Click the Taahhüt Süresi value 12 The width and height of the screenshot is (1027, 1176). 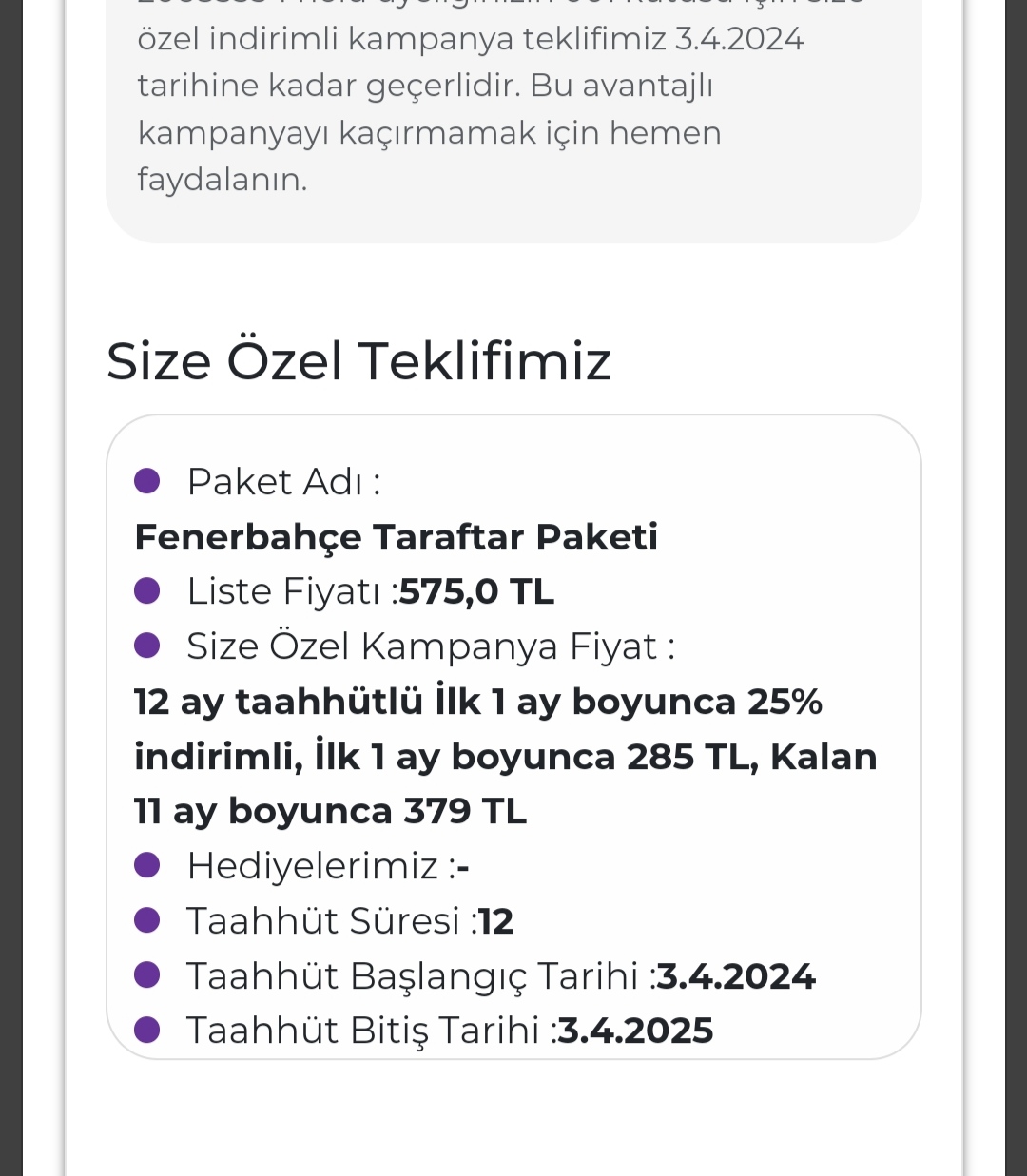click(495, 921)
